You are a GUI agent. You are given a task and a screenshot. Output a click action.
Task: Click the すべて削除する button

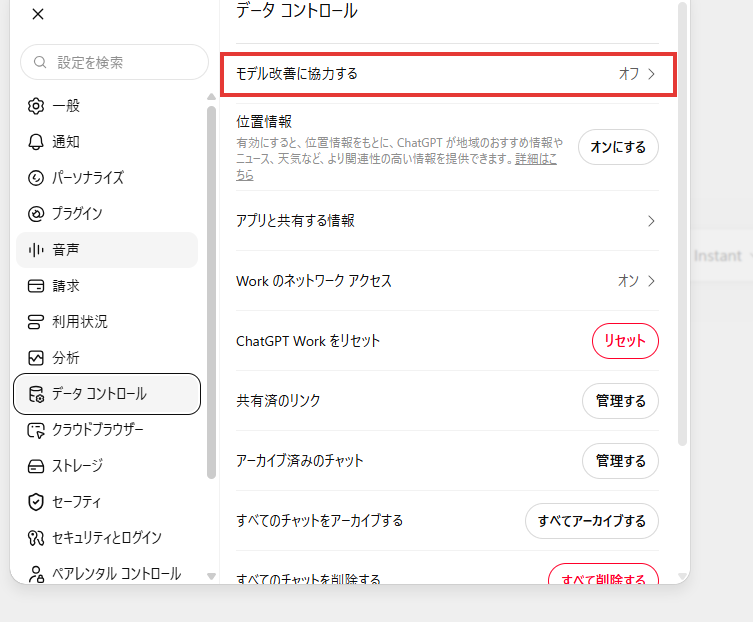[x=603, y=575]
